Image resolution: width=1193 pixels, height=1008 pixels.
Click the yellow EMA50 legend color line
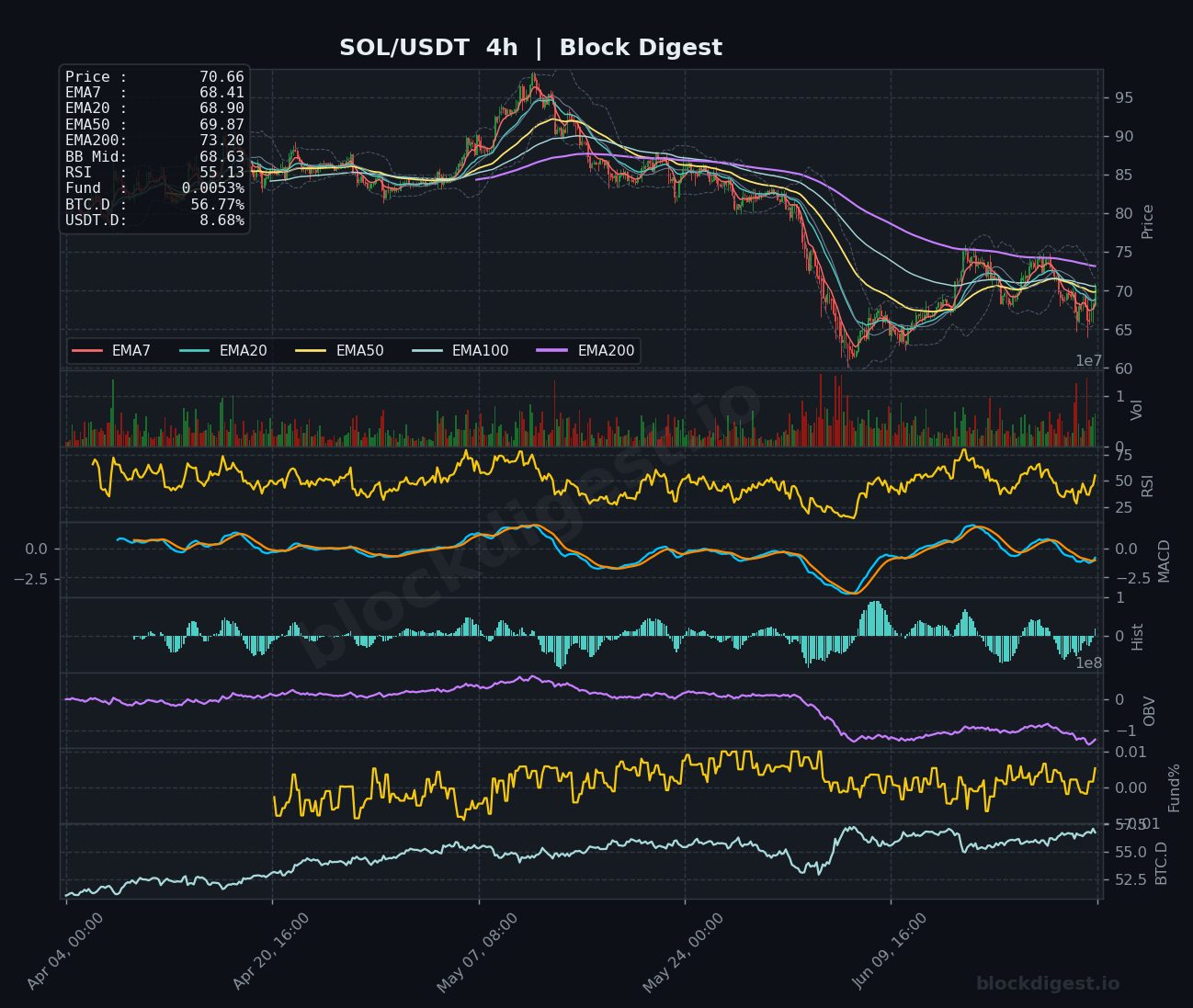[x=311, y=351]
